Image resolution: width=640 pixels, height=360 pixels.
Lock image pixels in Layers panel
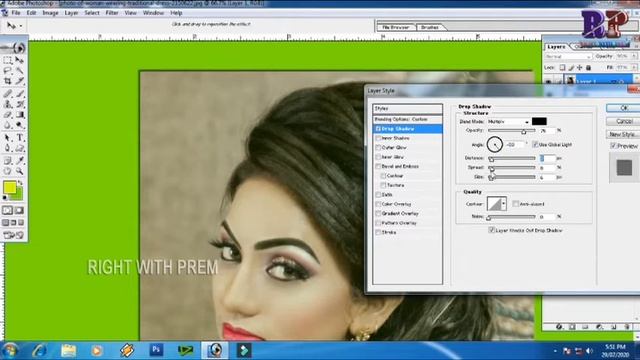pos(571,67)
